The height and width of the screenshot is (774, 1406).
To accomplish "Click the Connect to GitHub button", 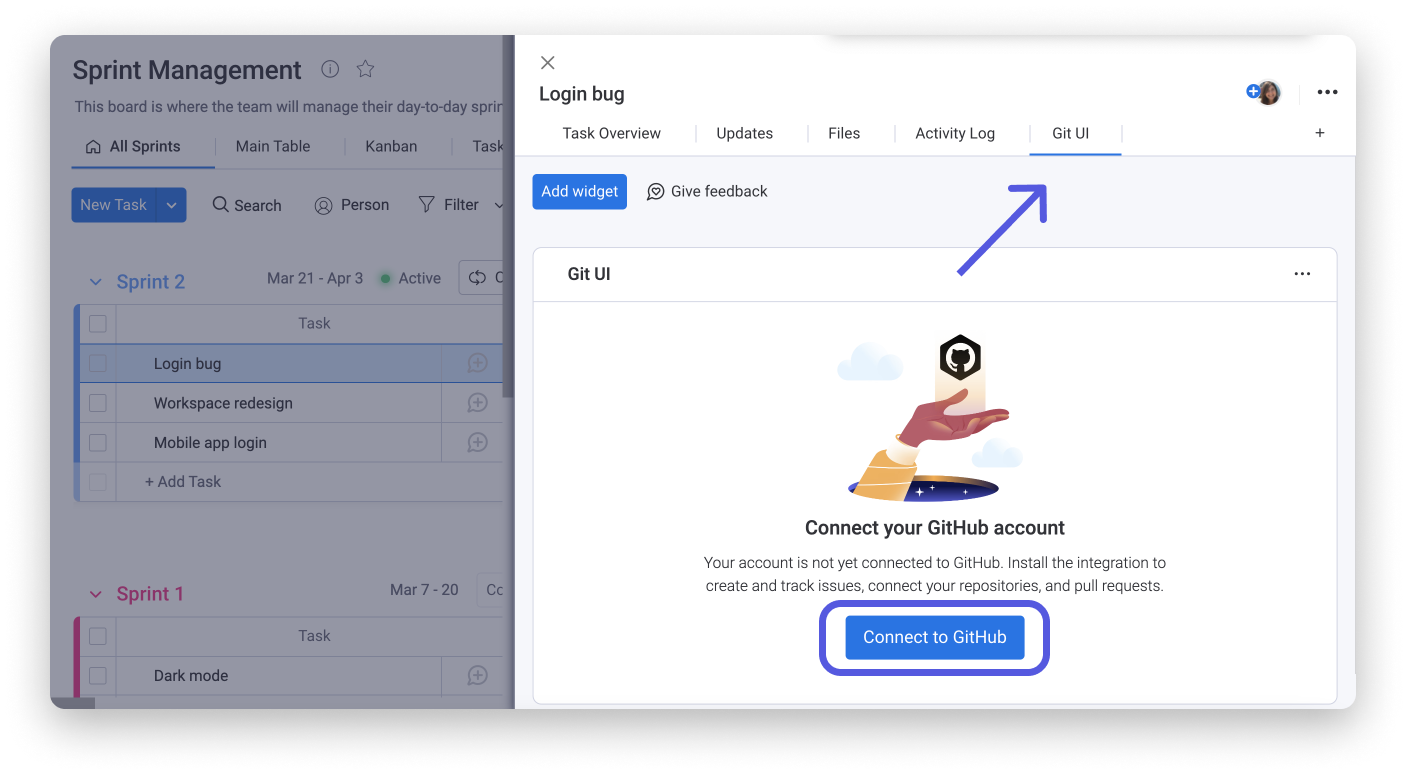I will click(x=934, y=637).
